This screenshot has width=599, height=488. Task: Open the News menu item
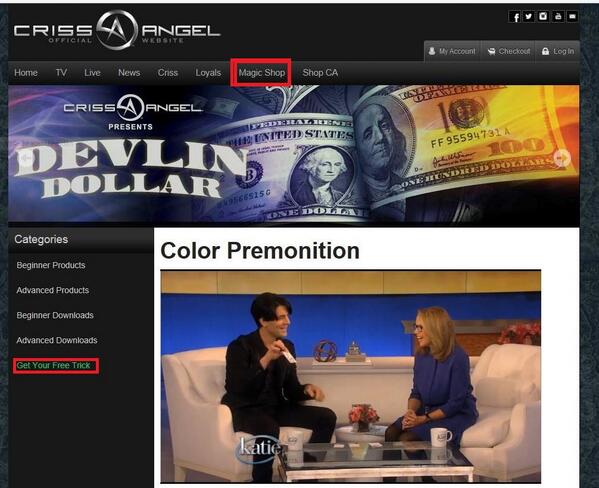tap(129, 73)
